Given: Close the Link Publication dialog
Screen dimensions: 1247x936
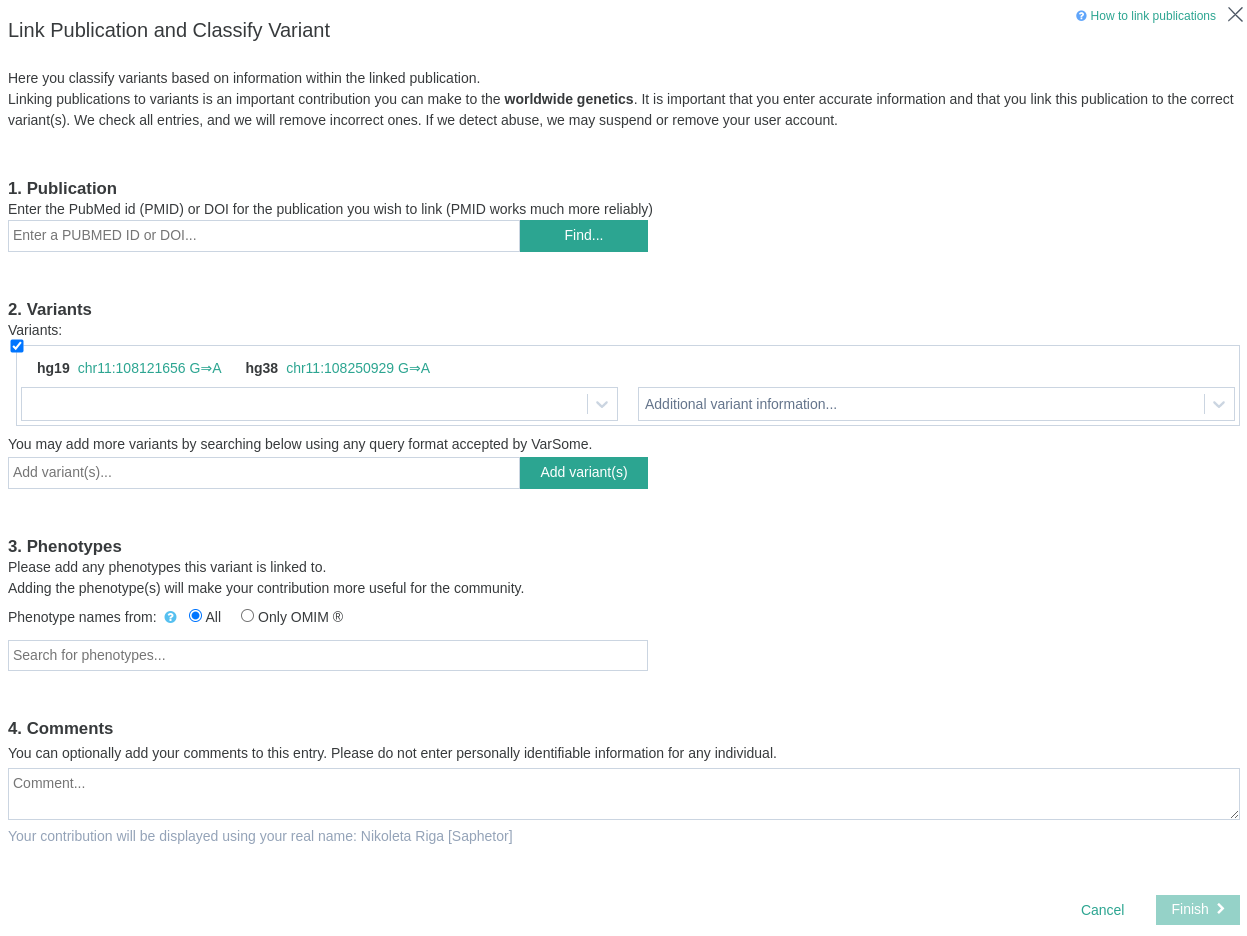Looking at the screenshot, I should pos(1235,15).
